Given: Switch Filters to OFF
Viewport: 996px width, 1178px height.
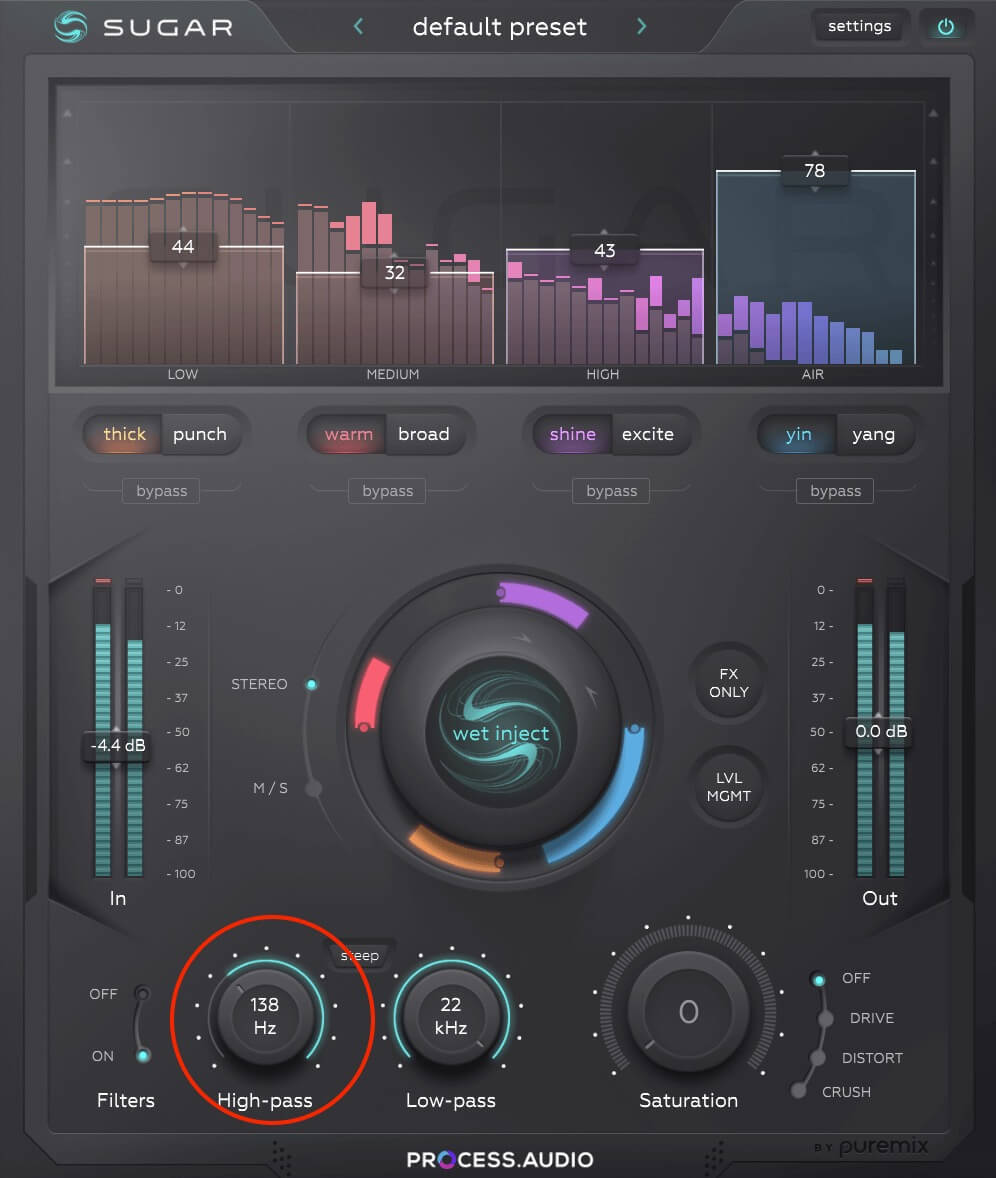Looking at the screenshot, I should [142, 994].
